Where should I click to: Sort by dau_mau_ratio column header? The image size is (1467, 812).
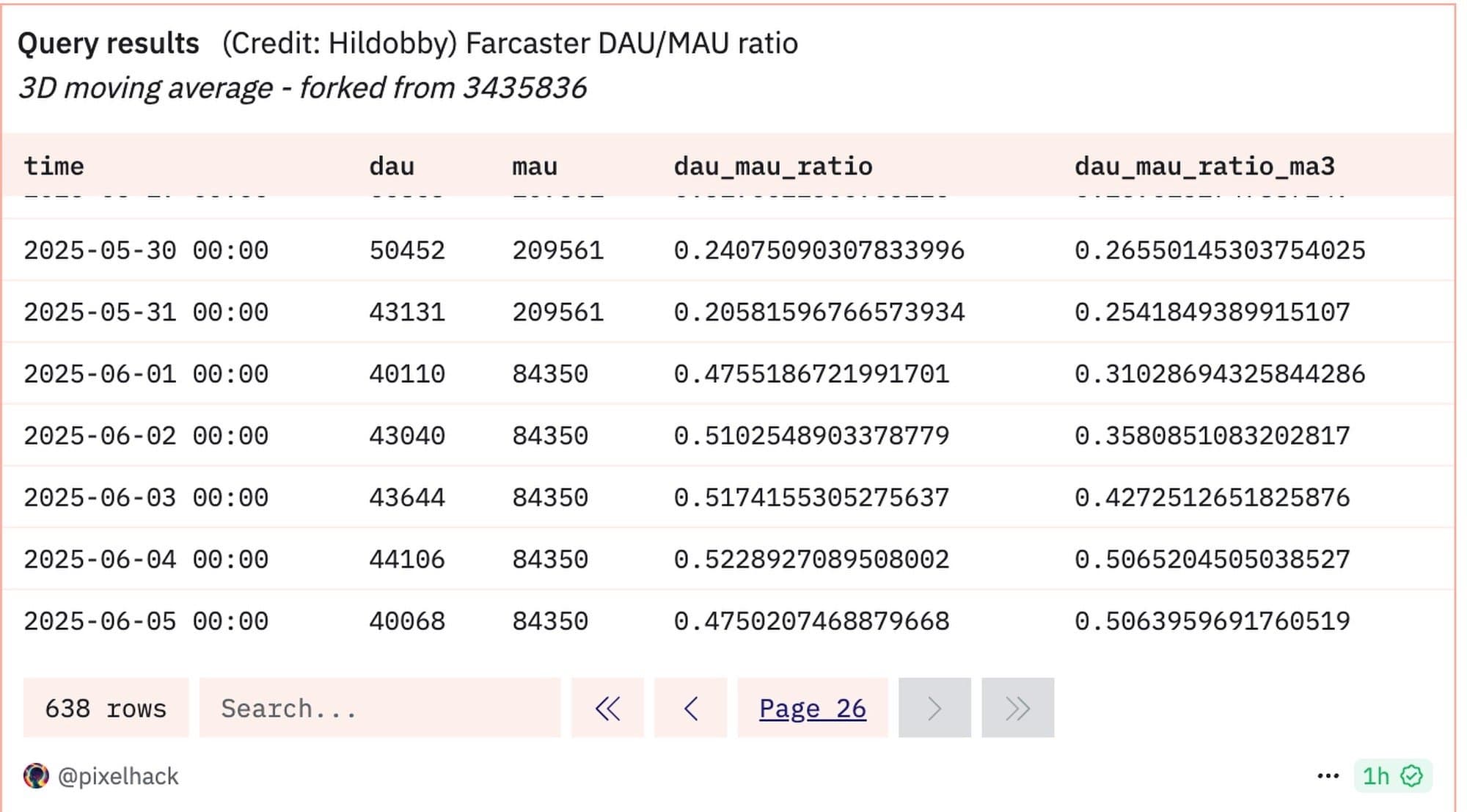(772, 166)
